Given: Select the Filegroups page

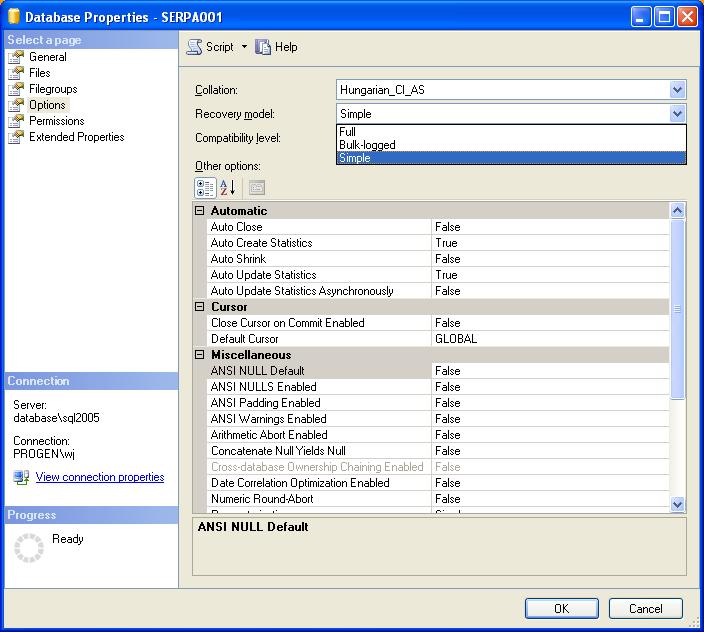Looking at the screenshot, I should [53, 89].
